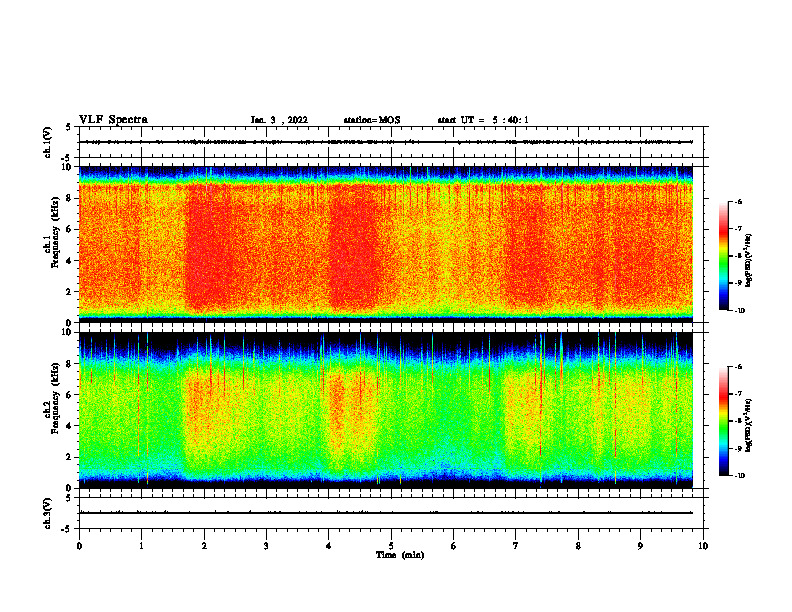
Task: Click the "station=MOS" header text
Action: [372, 120]
